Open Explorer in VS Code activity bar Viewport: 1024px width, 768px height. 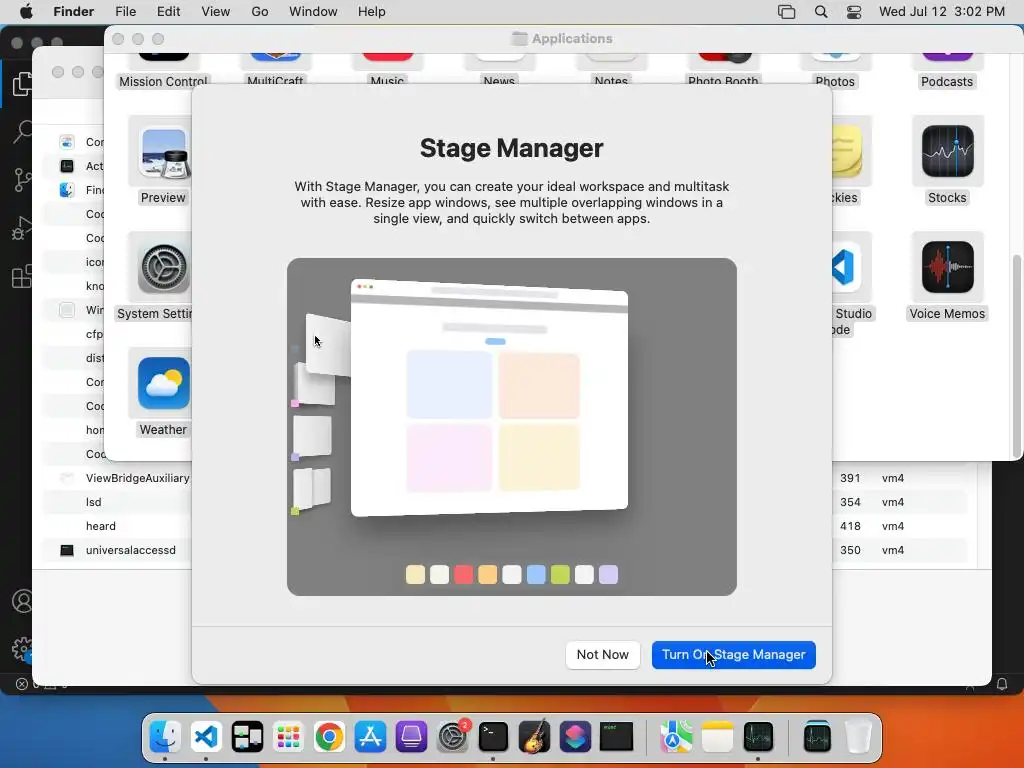pyautogui.click(x=22, y=84)
